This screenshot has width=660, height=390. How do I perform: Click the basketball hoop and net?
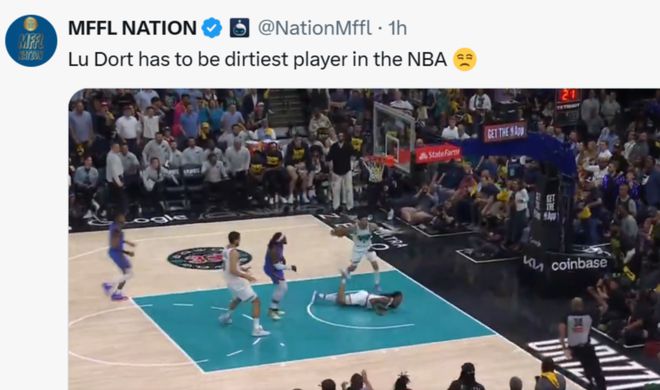pos(376,167)
